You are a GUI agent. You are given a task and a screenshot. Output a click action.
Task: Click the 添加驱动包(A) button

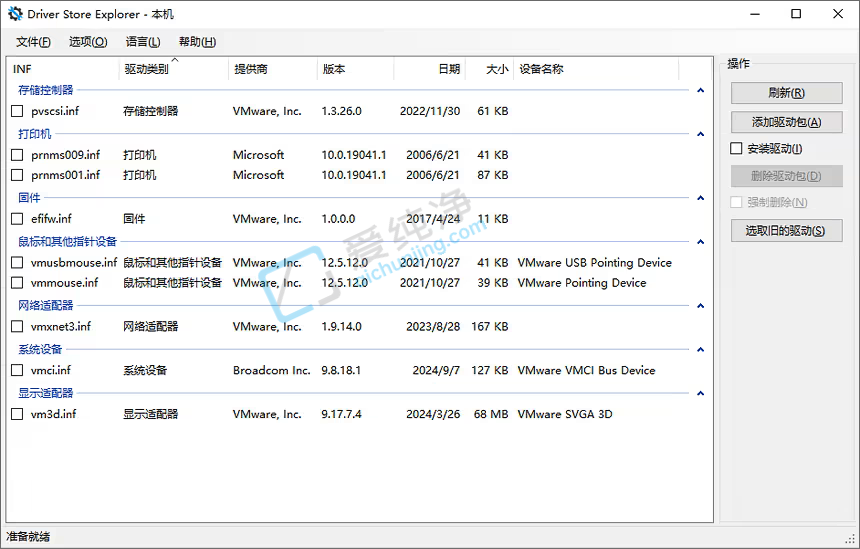tap(787, 122)
